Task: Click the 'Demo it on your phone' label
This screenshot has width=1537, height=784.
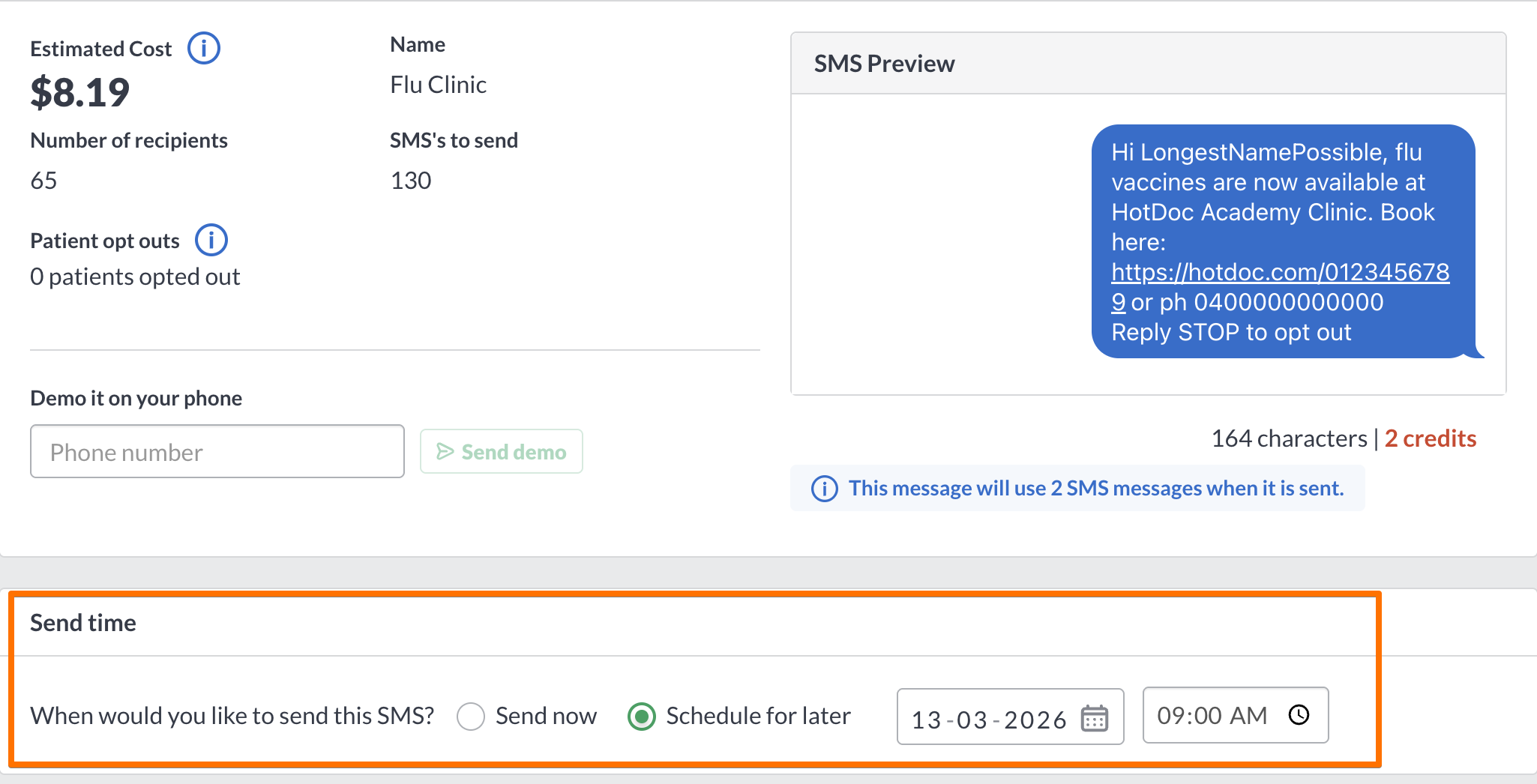Action: [136, 398]
